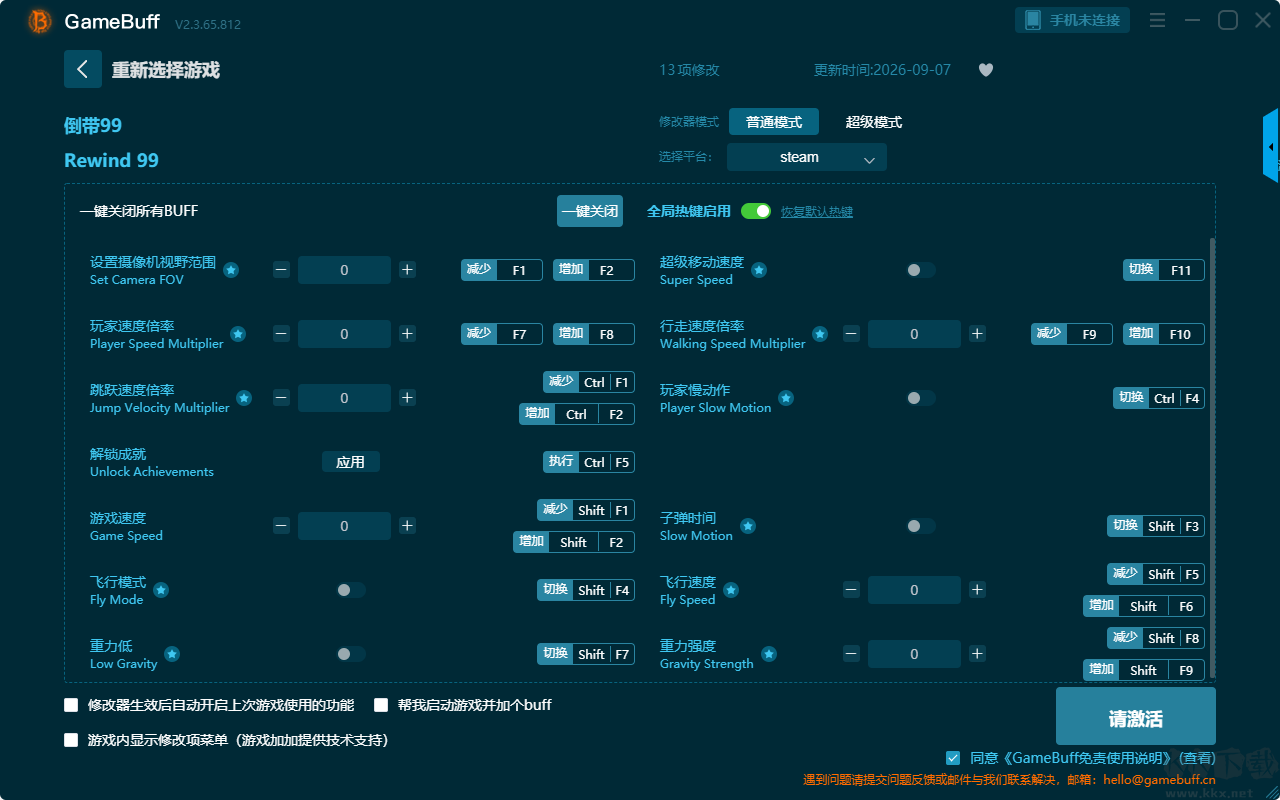Image resolution: width=1280 pixels, height=800 pixels.
Task: Switch to 超级模式 super mode tab
Action: 874,122
